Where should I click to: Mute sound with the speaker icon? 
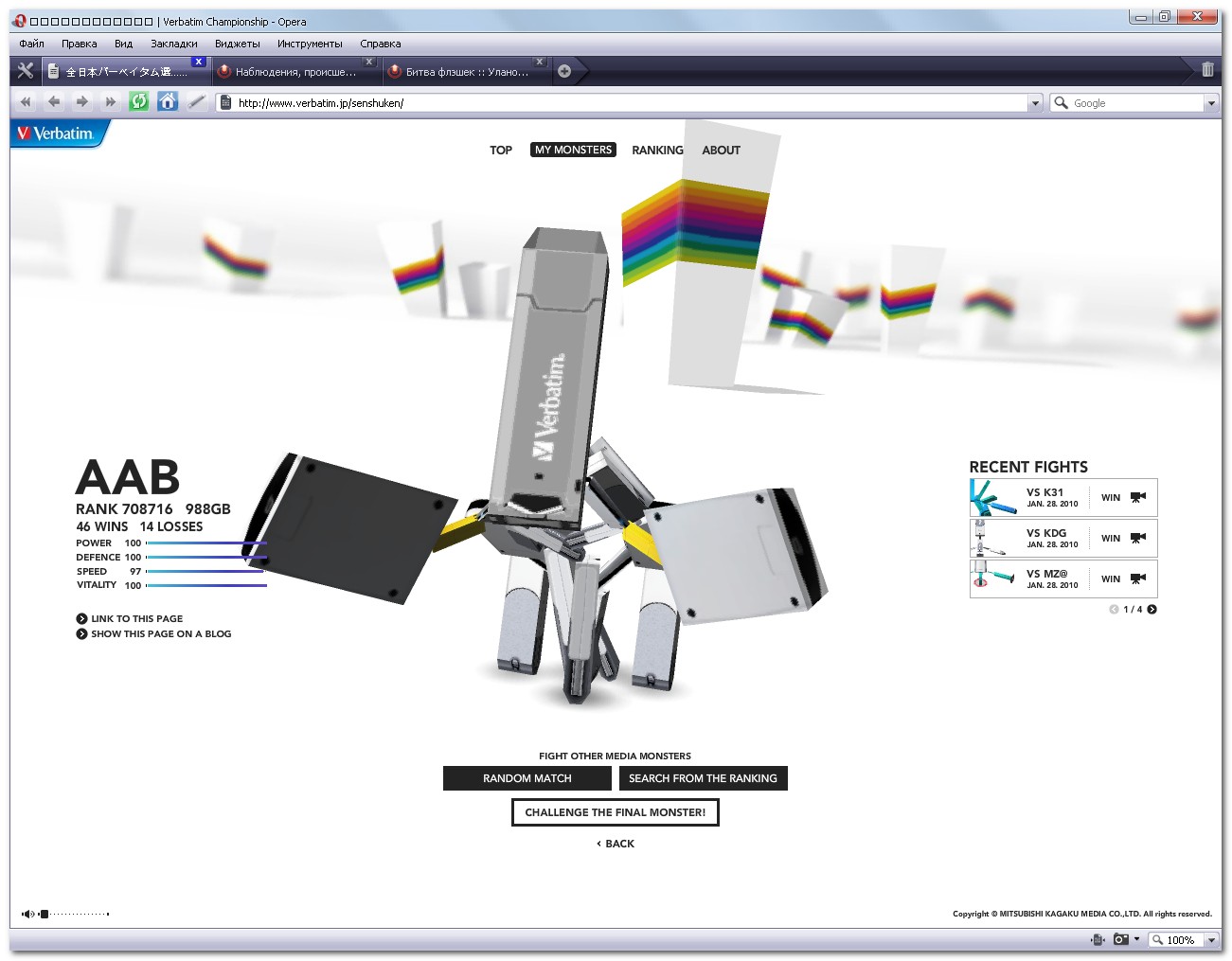pyautogui.click(x=27, y=914)
